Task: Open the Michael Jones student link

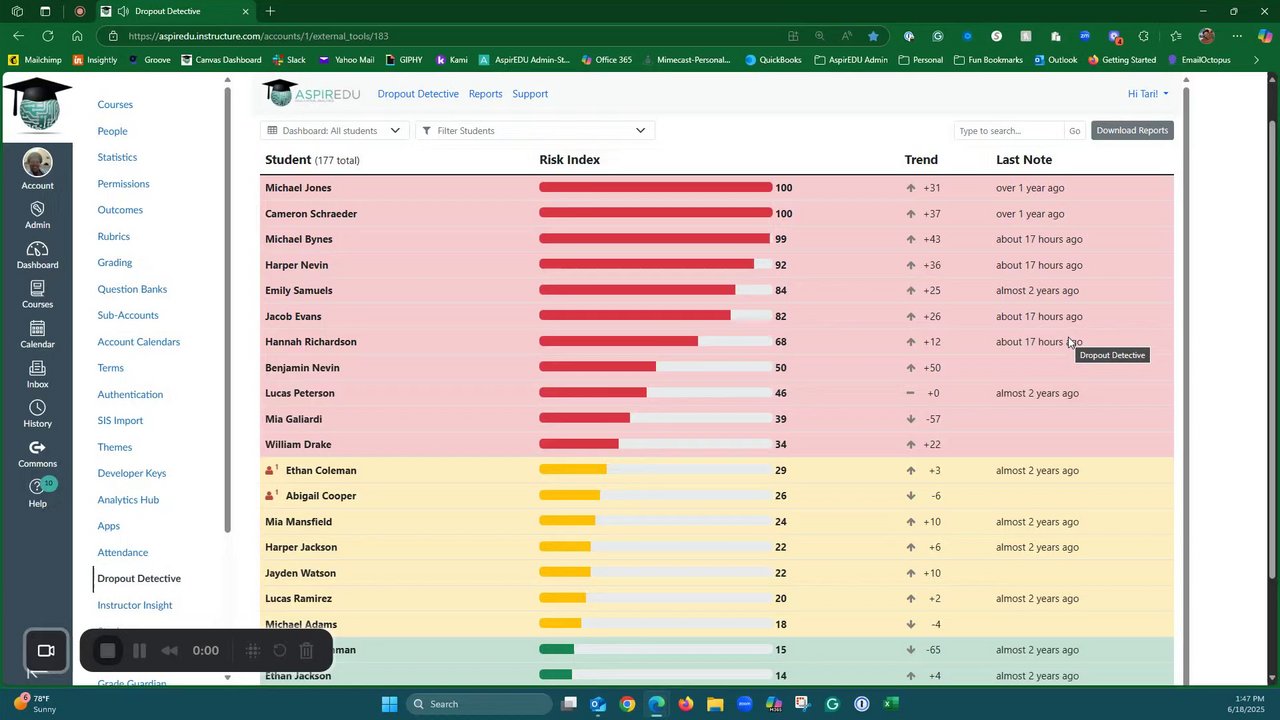Action: [x=298, y=188]
